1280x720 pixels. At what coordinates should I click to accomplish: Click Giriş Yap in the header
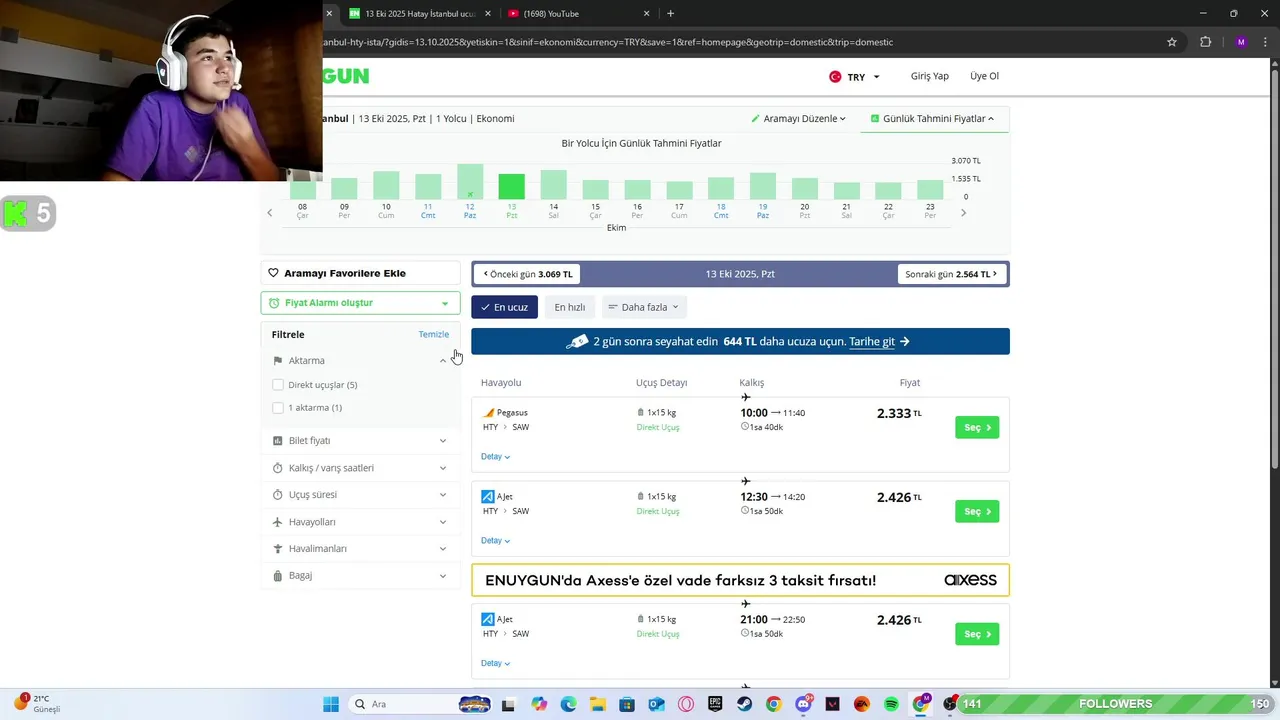[930, 76]
